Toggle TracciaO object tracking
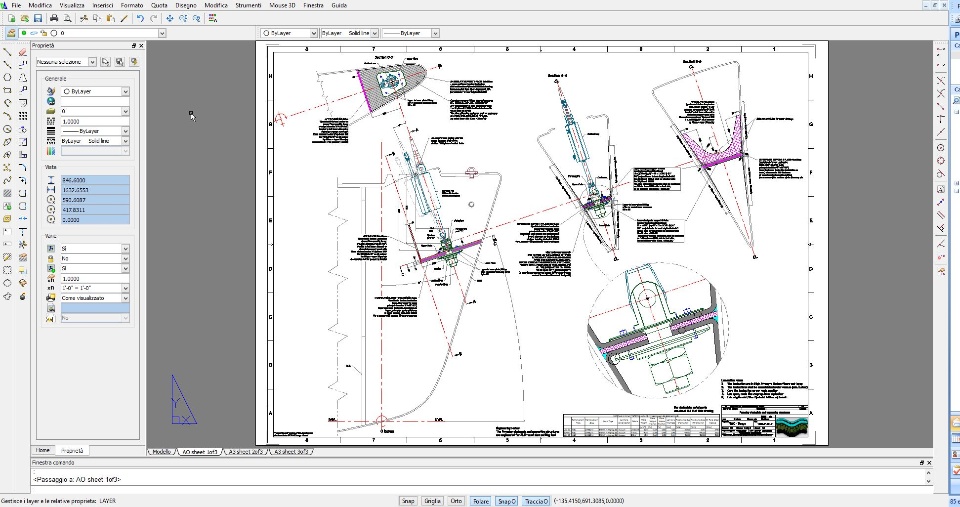Image resolution: width=960 pixels, height=507 pixels. click(x=536, y=501)
